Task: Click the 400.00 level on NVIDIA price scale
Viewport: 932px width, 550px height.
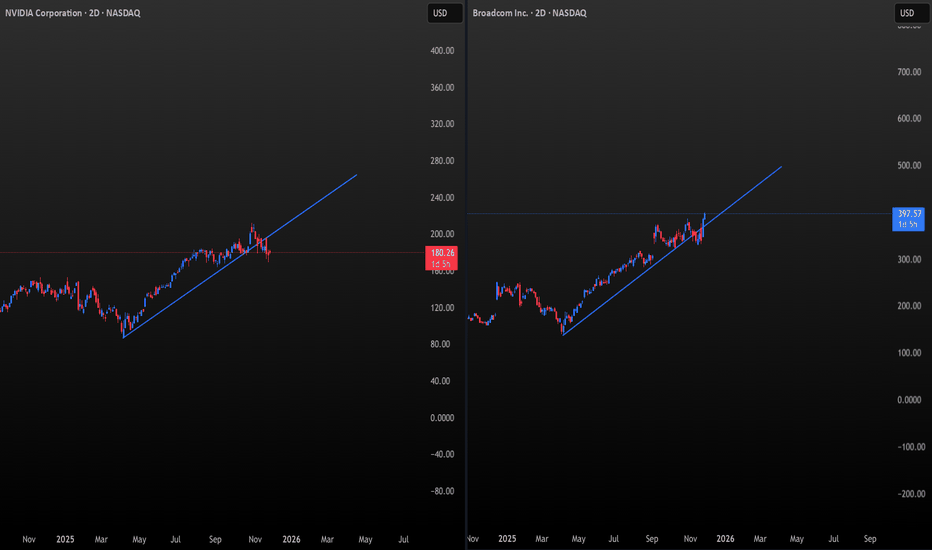Action: (441, 51)
